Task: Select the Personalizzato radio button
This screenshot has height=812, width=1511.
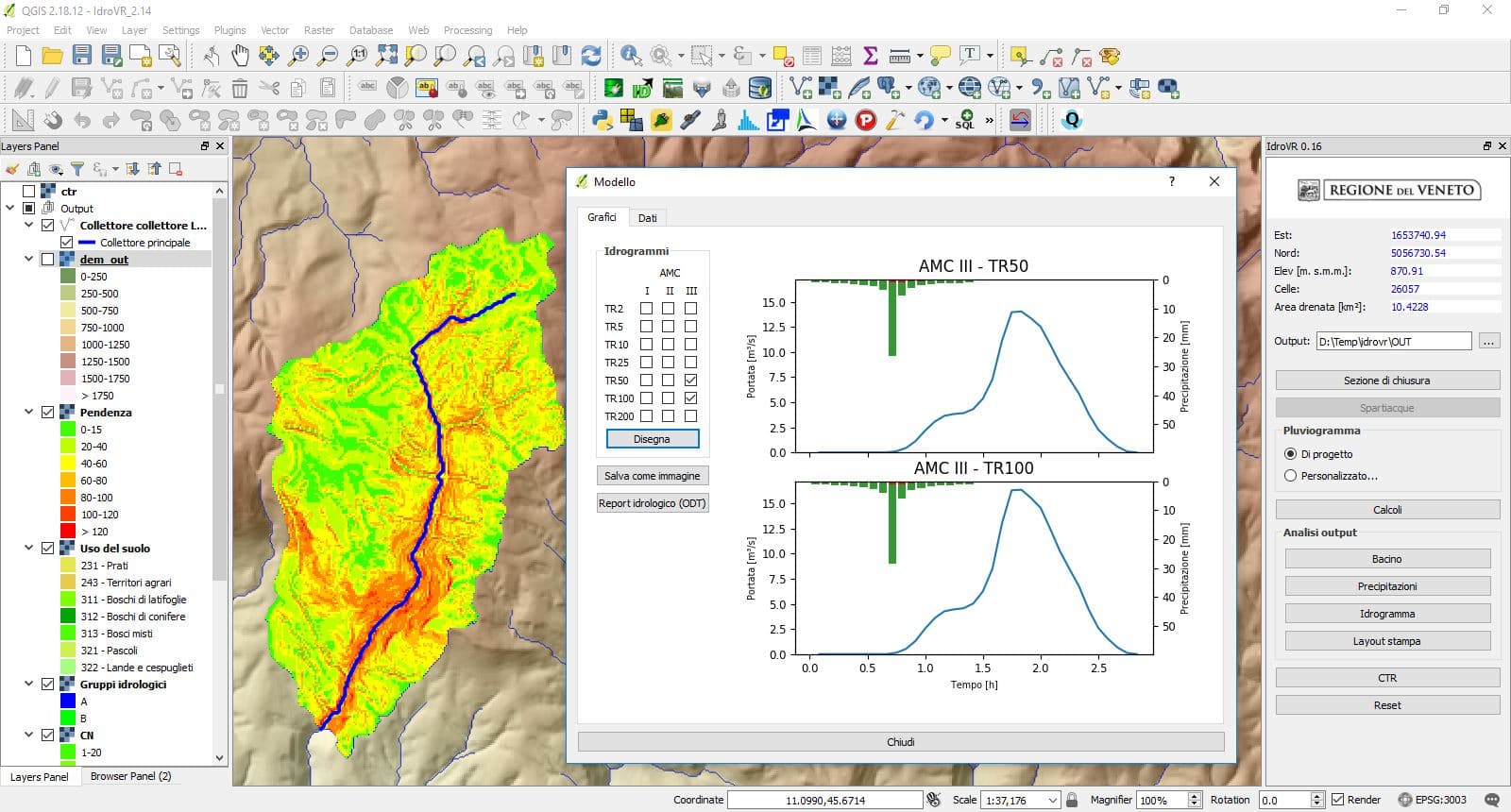Action: 1290,476
